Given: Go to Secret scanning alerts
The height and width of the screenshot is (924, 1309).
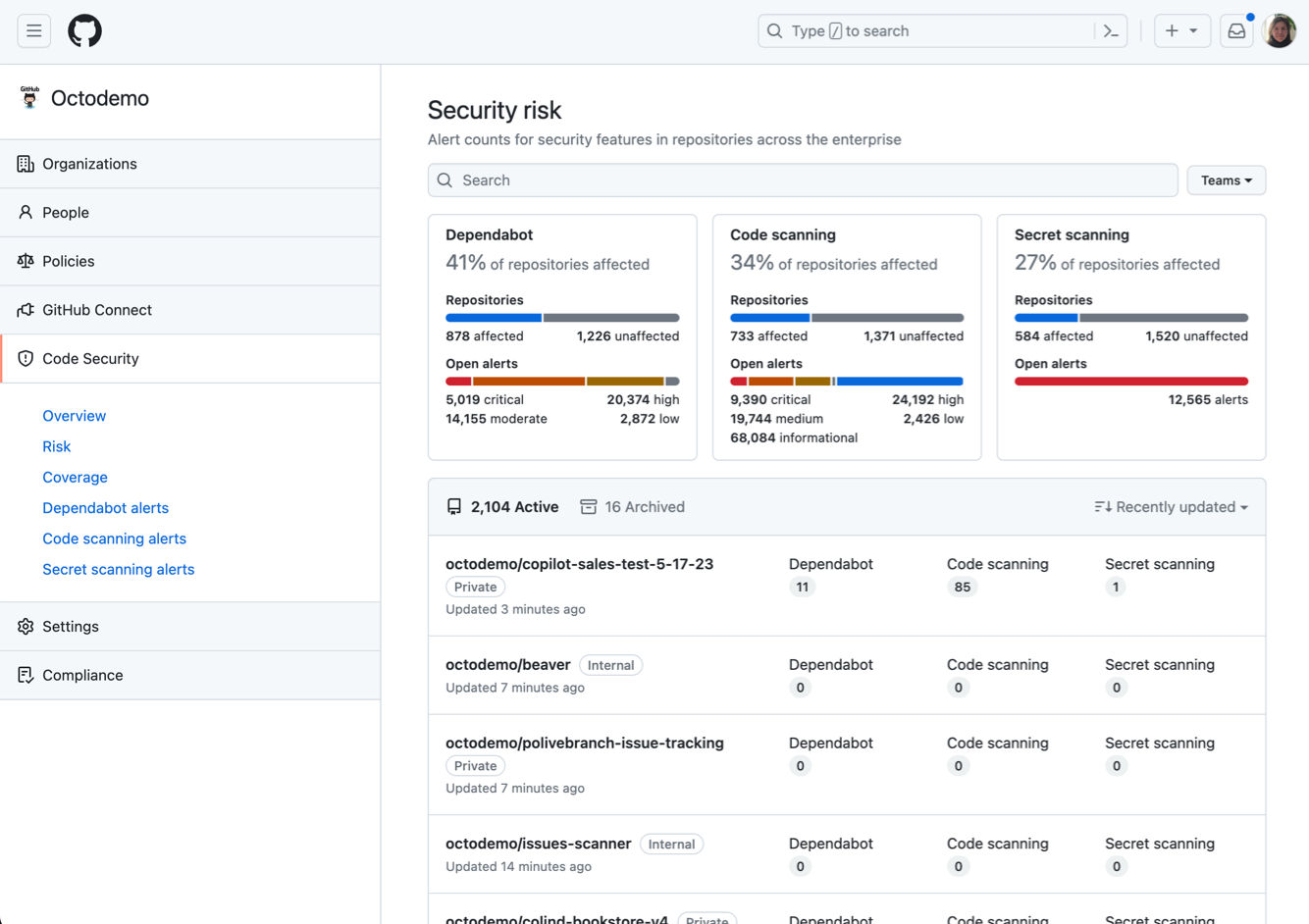Looking at the screenshot, I should [x=118, y=569].
